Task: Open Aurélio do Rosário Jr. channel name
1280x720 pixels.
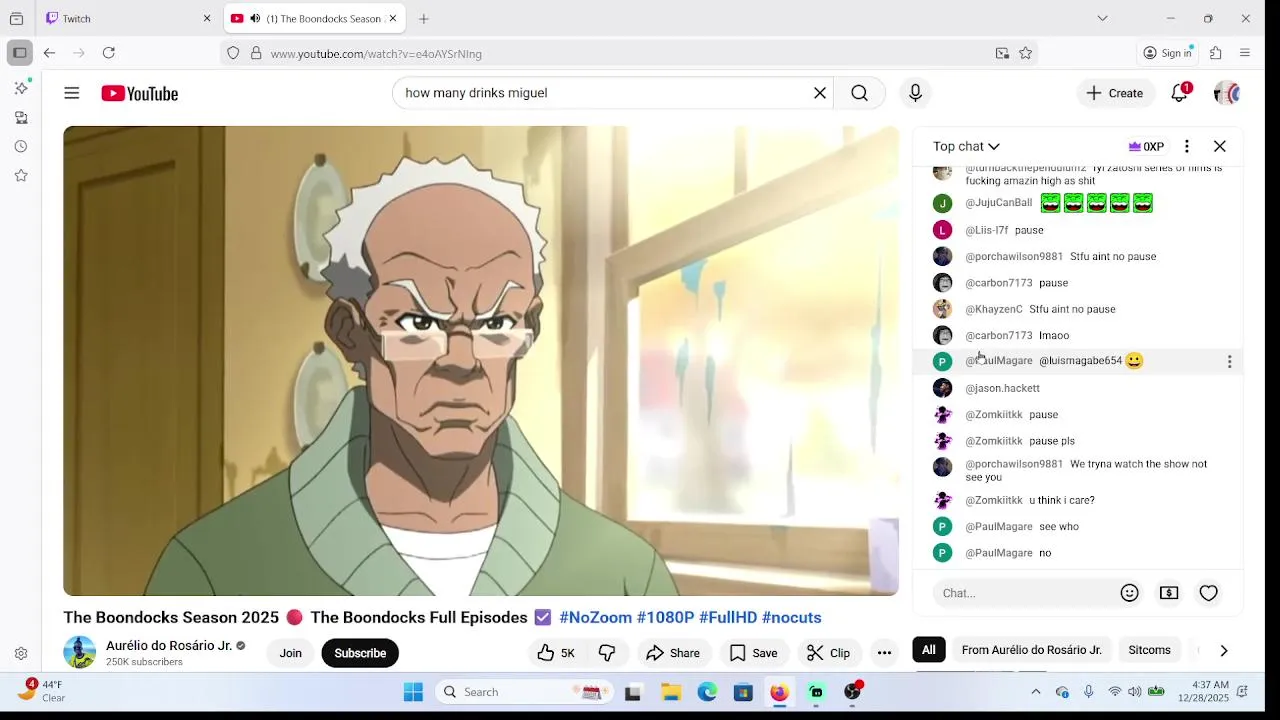Action: click(169, 645)
